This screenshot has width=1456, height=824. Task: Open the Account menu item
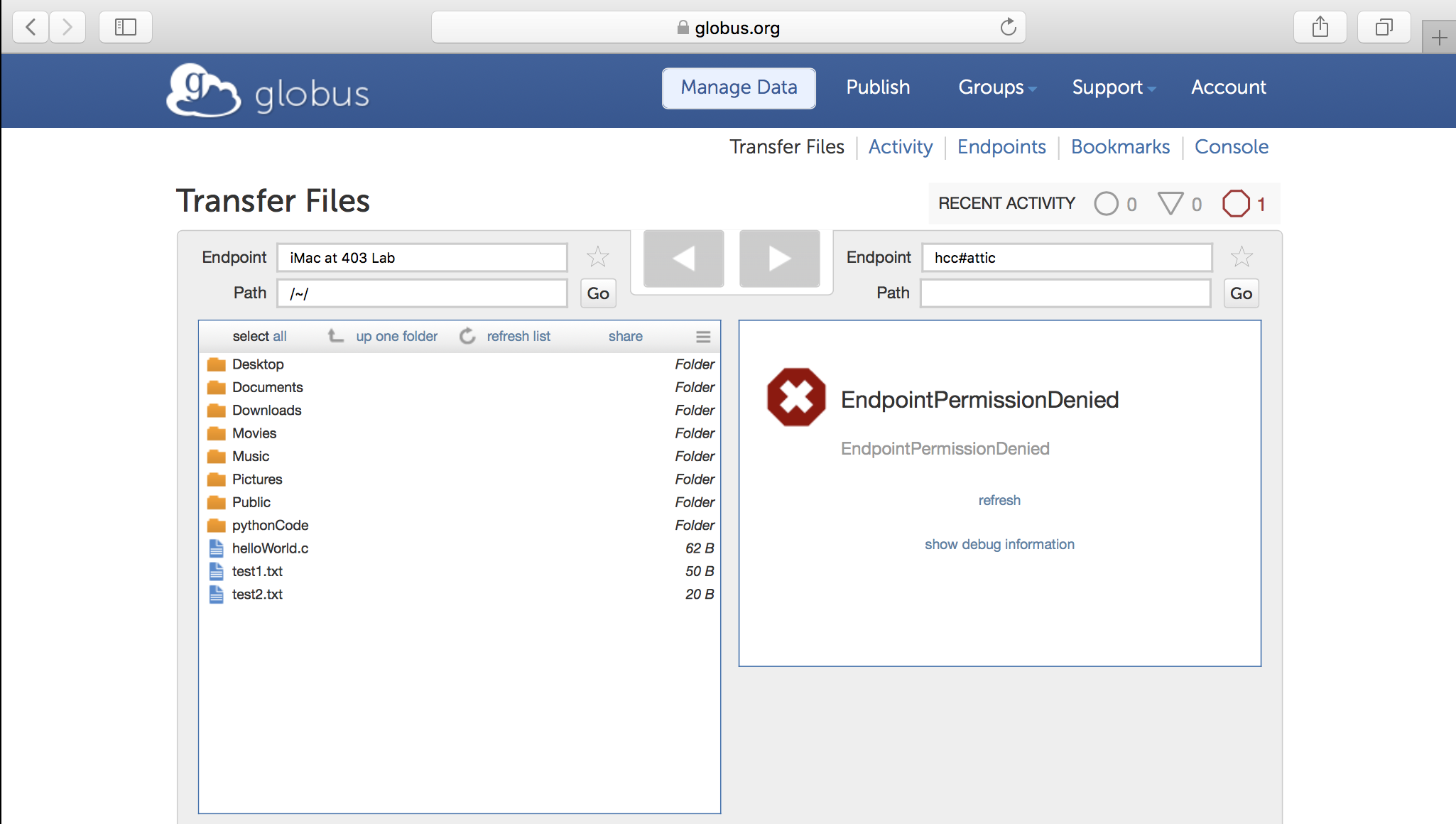pos(1229,87)
